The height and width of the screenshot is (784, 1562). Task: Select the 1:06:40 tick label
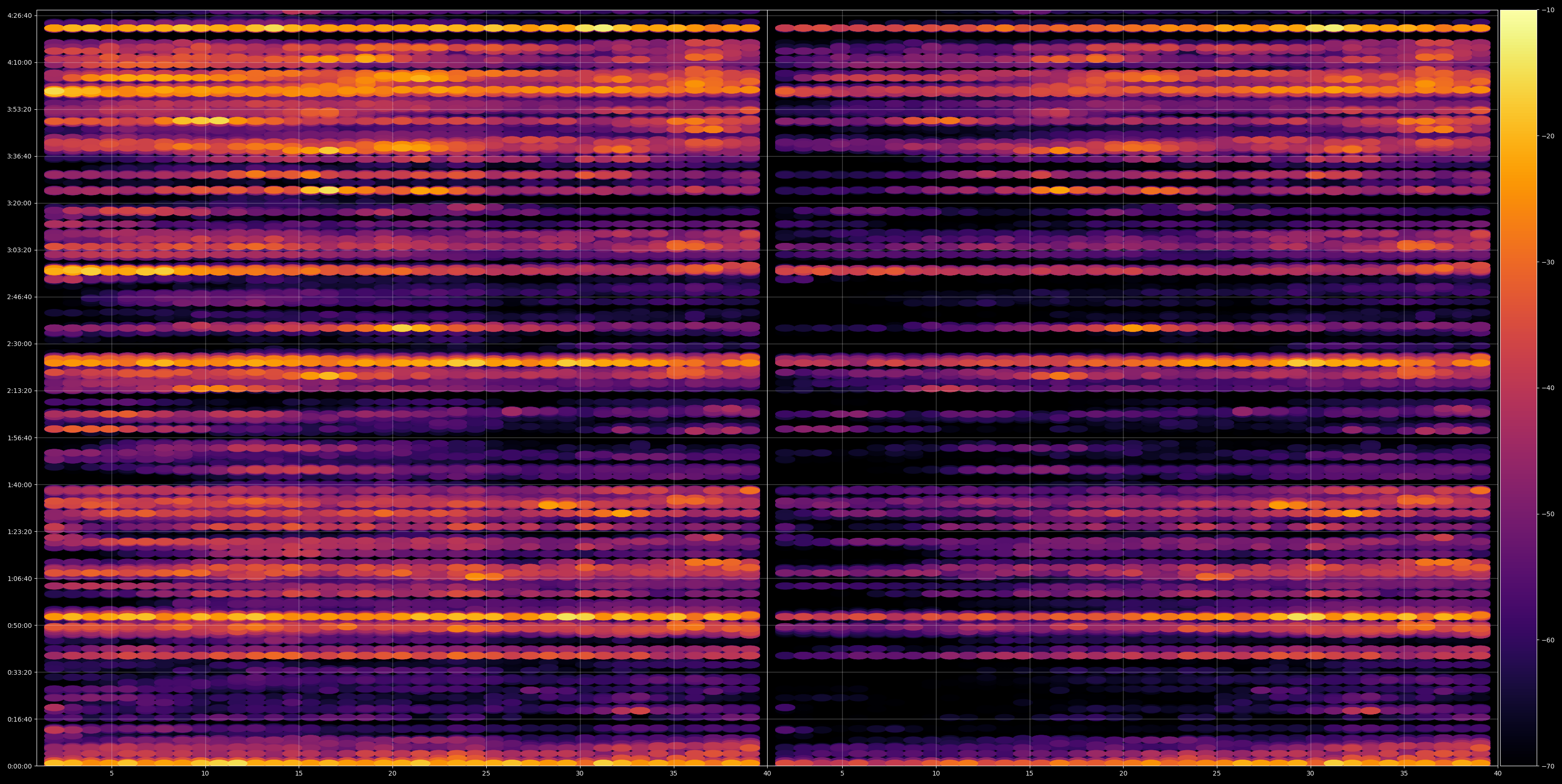[x=19, y=579]
